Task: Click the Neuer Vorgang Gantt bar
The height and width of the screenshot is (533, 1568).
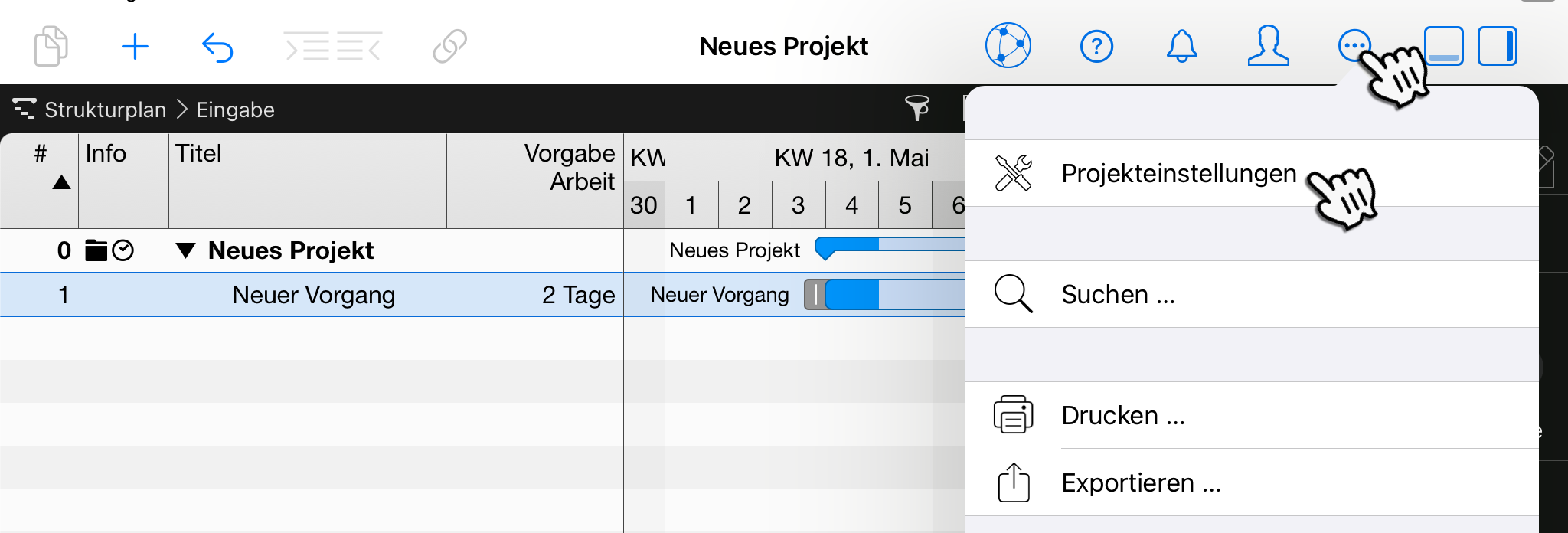Action: point(895,295)
